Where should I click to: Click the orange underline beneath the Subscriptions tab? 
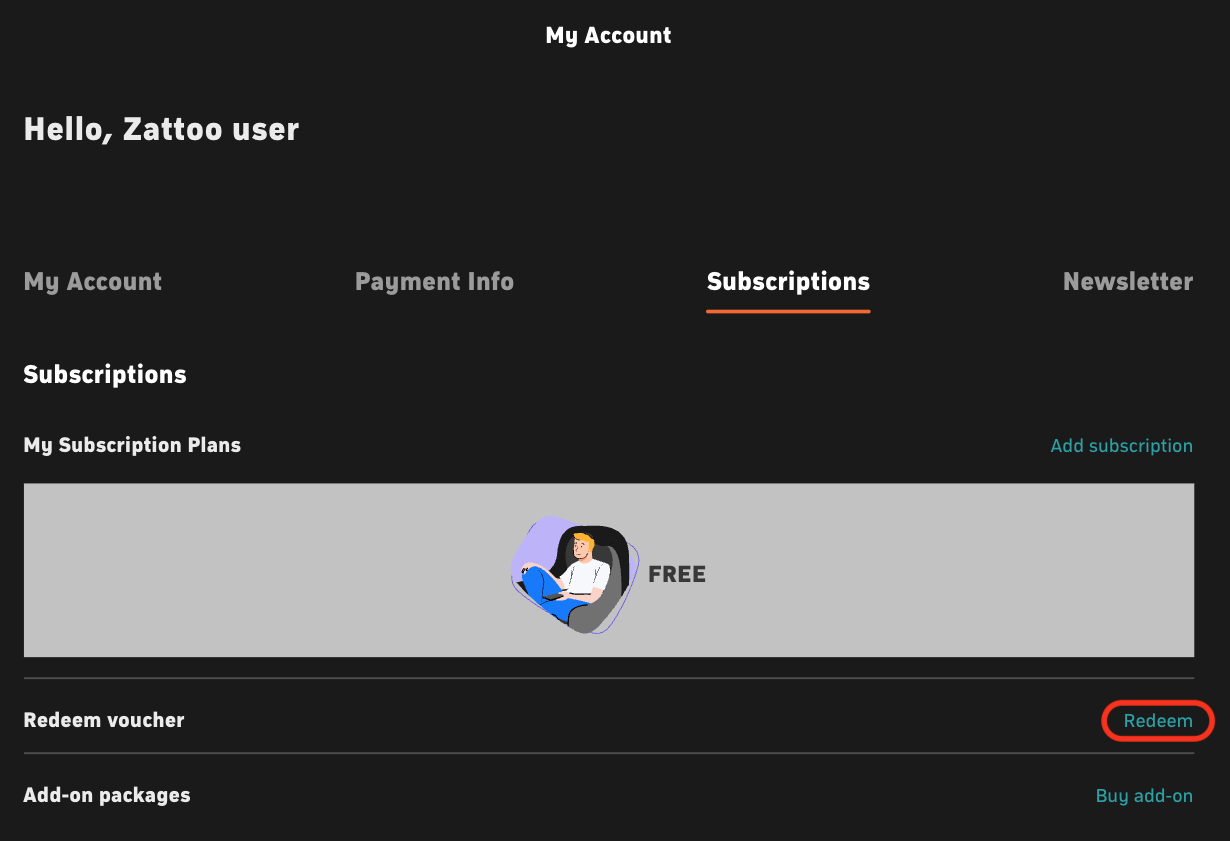point(788,311)
